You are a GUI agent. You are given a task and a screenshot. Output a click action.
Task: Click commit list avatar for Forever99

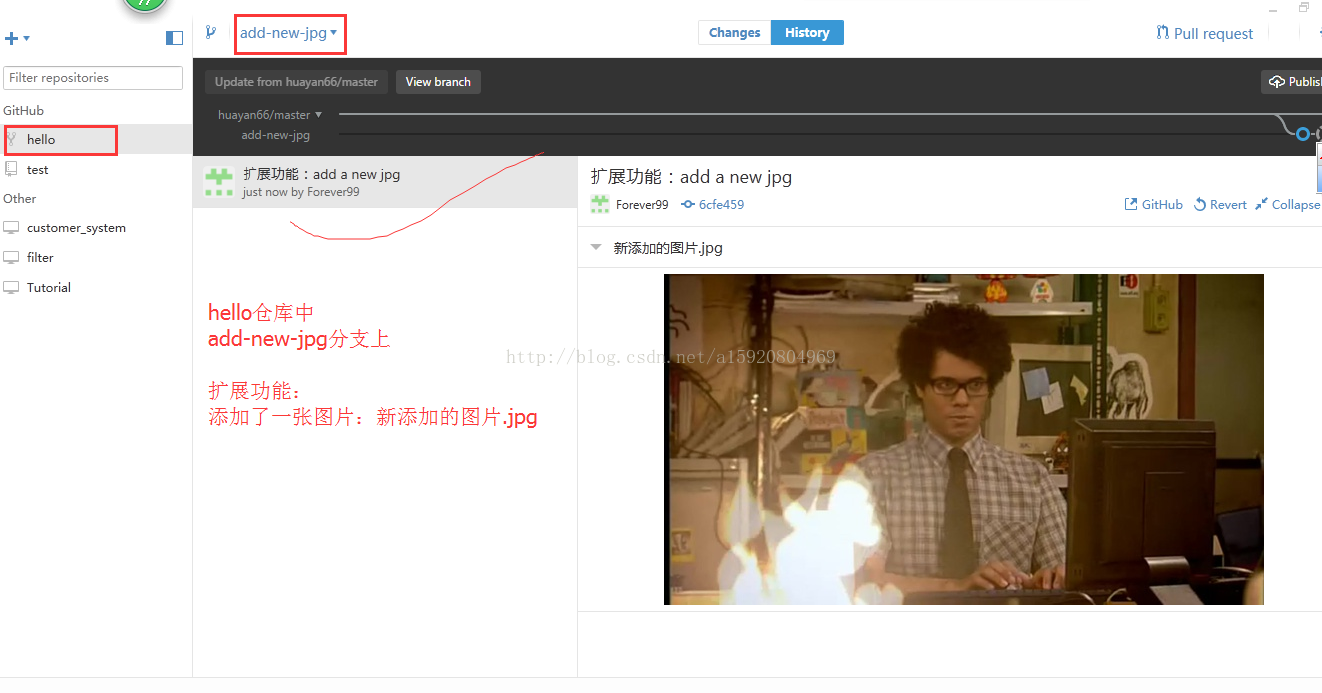(219, 182)
